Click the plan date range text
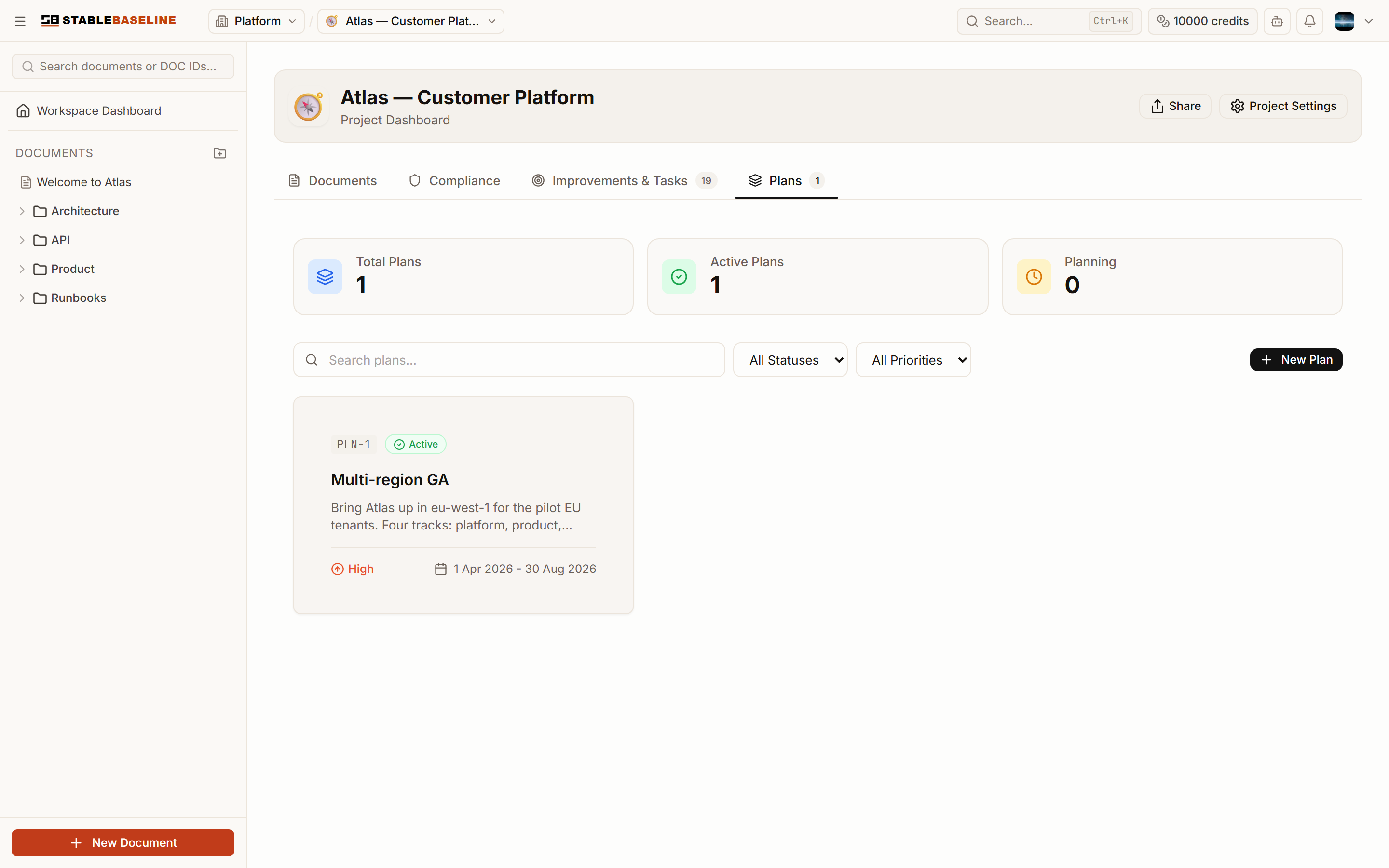The height and width of the screenshot is (868, 1389). point(525,569)
